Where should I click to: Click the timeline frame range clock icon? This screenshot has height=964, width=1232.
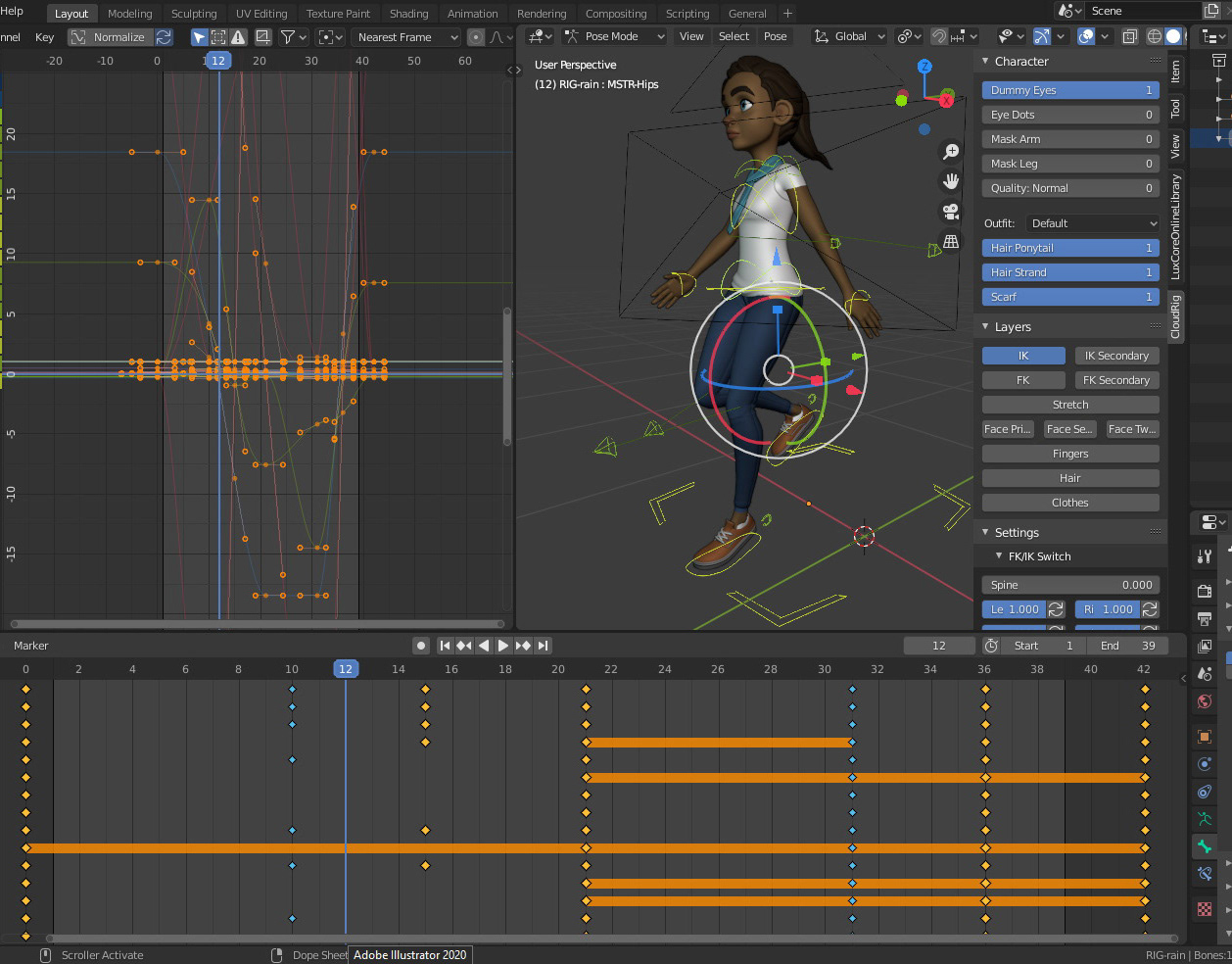click(x=991, y=646)
